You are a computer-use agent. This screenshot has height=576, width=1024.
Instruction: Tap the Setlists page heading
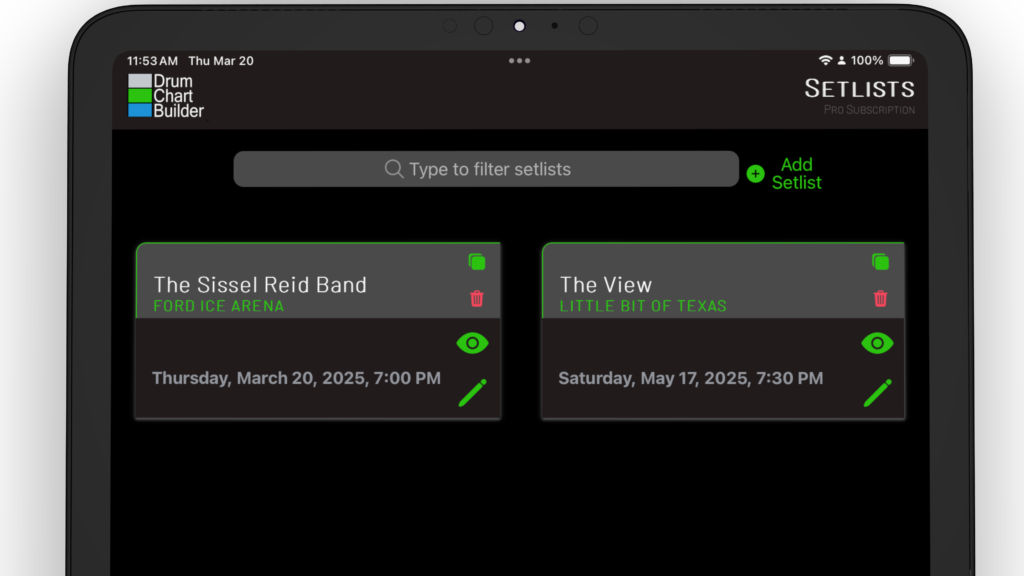tap(859, 89)
